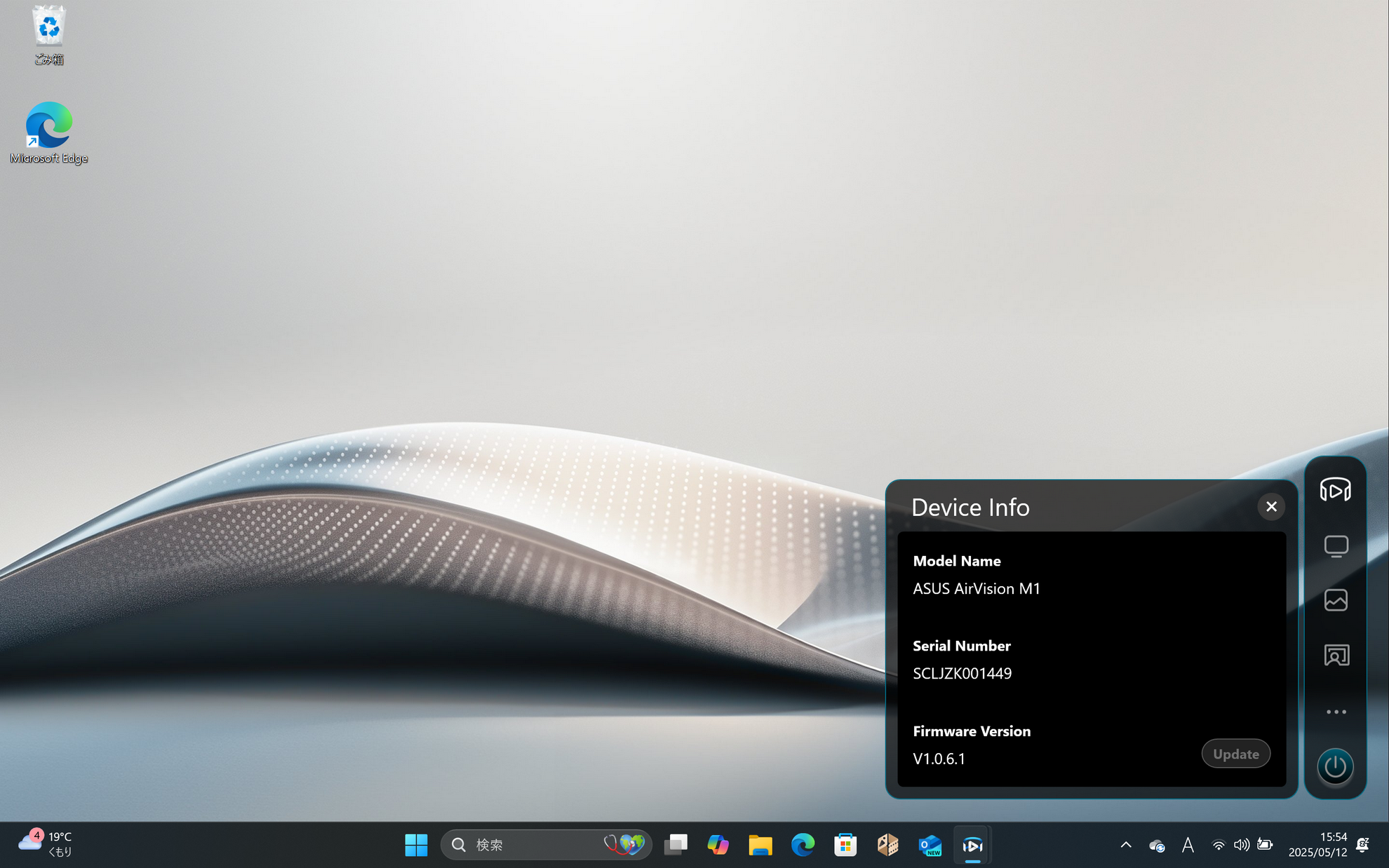
Task: Click the Update firmware button
Action: pyautogui.click(x=1235, y=754)
